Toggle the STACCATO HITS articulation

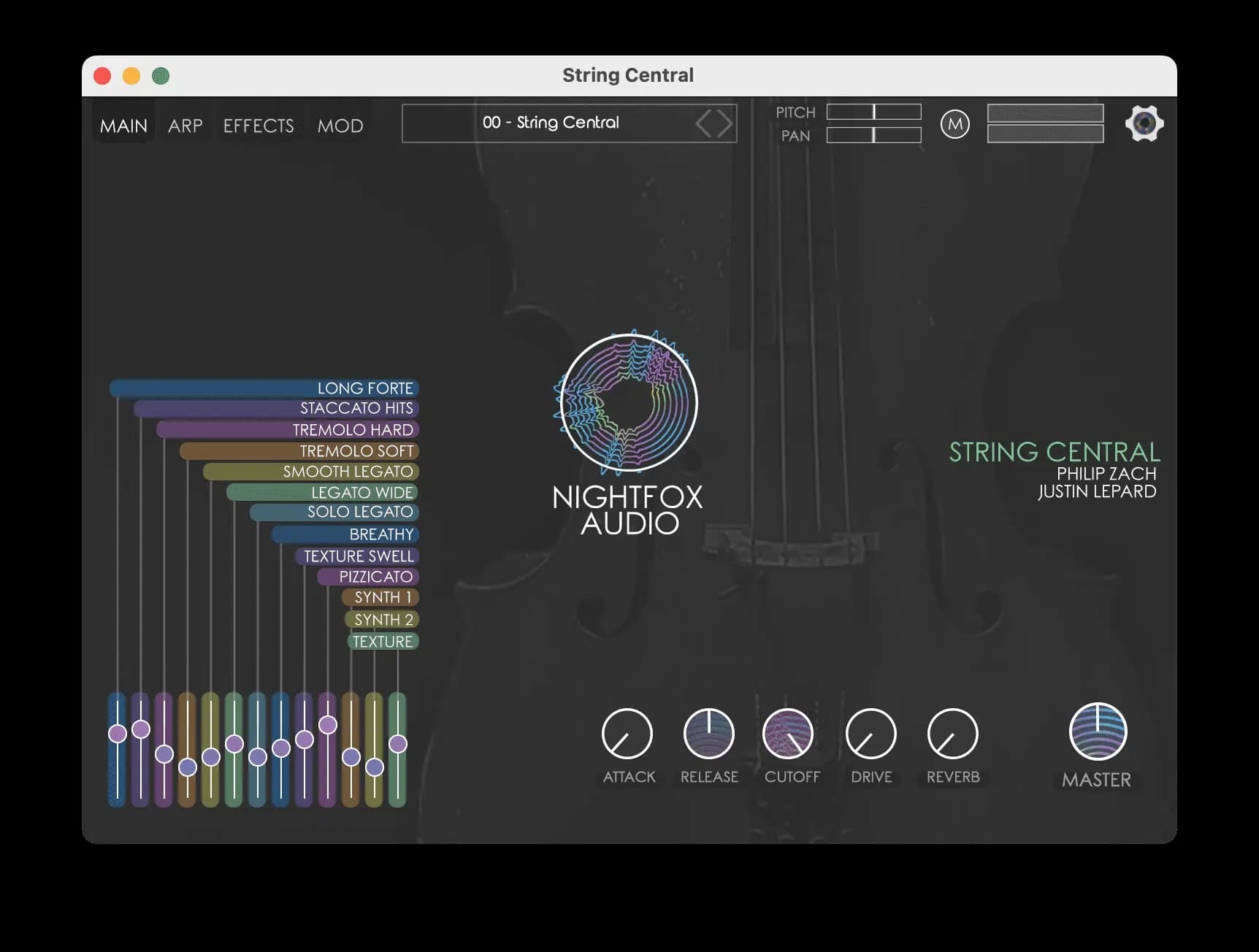[x=358, y=408]
